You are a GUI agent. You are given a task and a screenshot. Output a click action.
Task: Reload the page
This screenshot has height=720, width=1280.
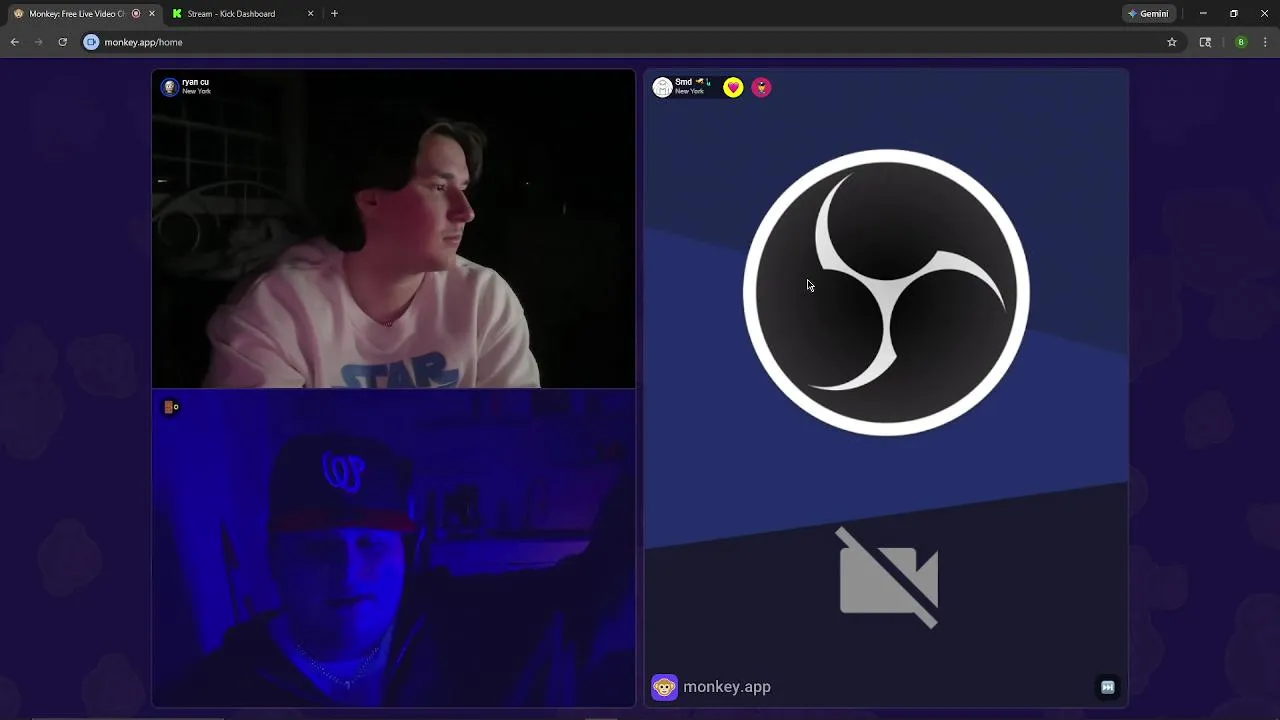point(62,42)
